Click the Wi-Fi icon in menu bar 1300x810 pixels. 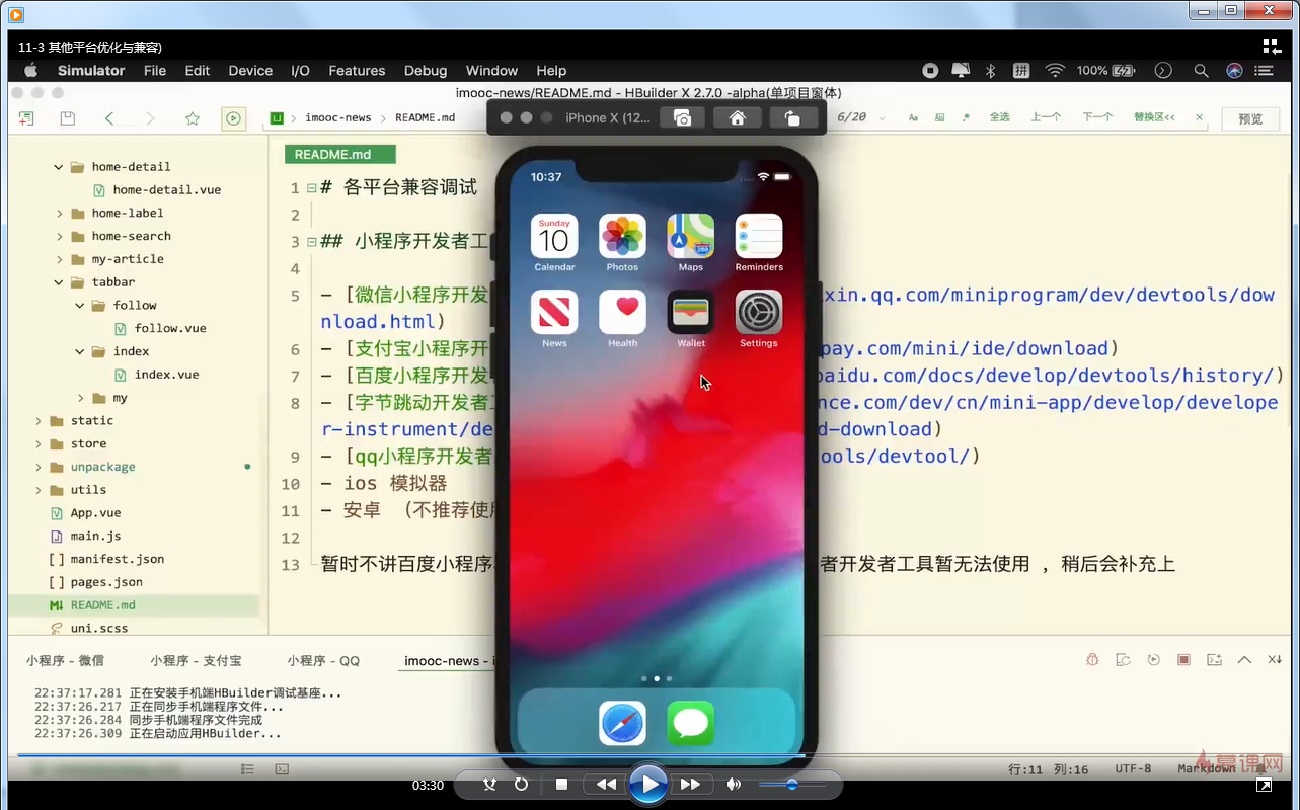1055,71
